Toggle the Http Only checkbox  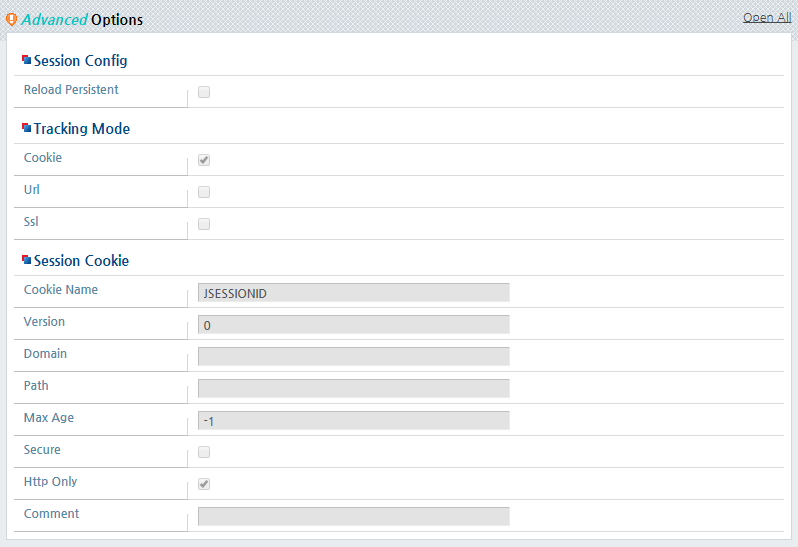click(x=204, y=484)
